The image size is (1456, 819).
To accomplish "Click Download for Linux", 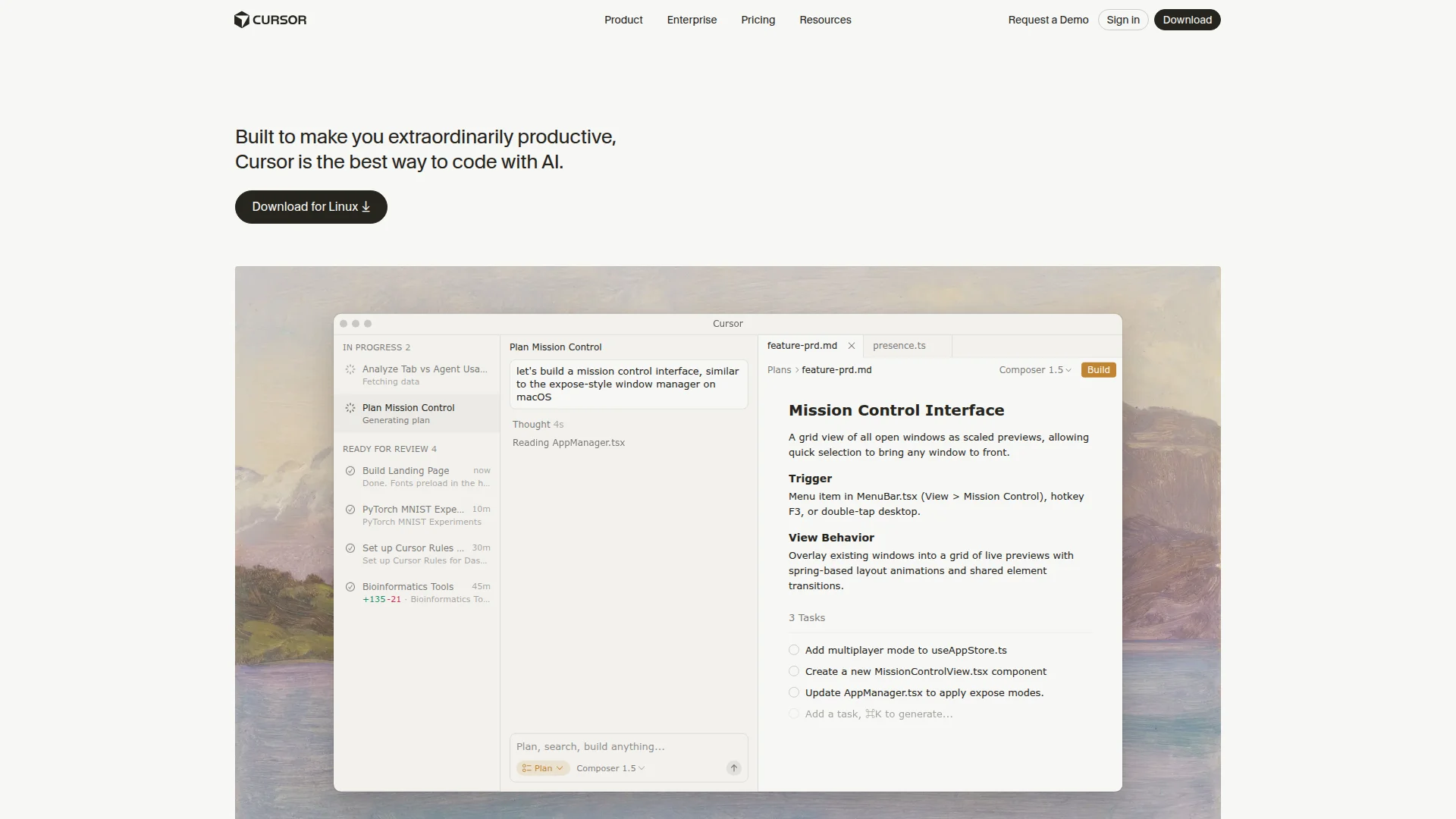I will (310, 206).
